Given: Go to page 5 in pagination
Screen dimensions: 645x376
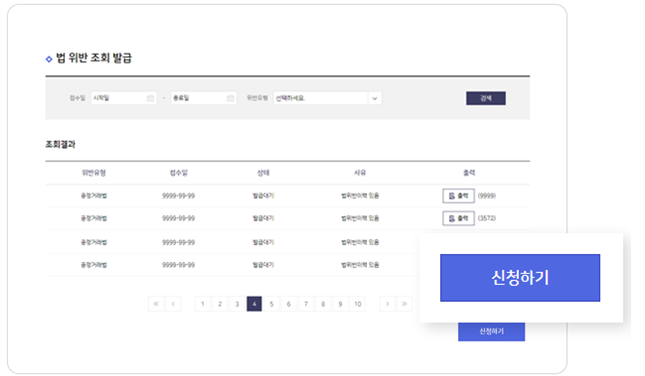Looking at the screenshot, I should point(271,304).
